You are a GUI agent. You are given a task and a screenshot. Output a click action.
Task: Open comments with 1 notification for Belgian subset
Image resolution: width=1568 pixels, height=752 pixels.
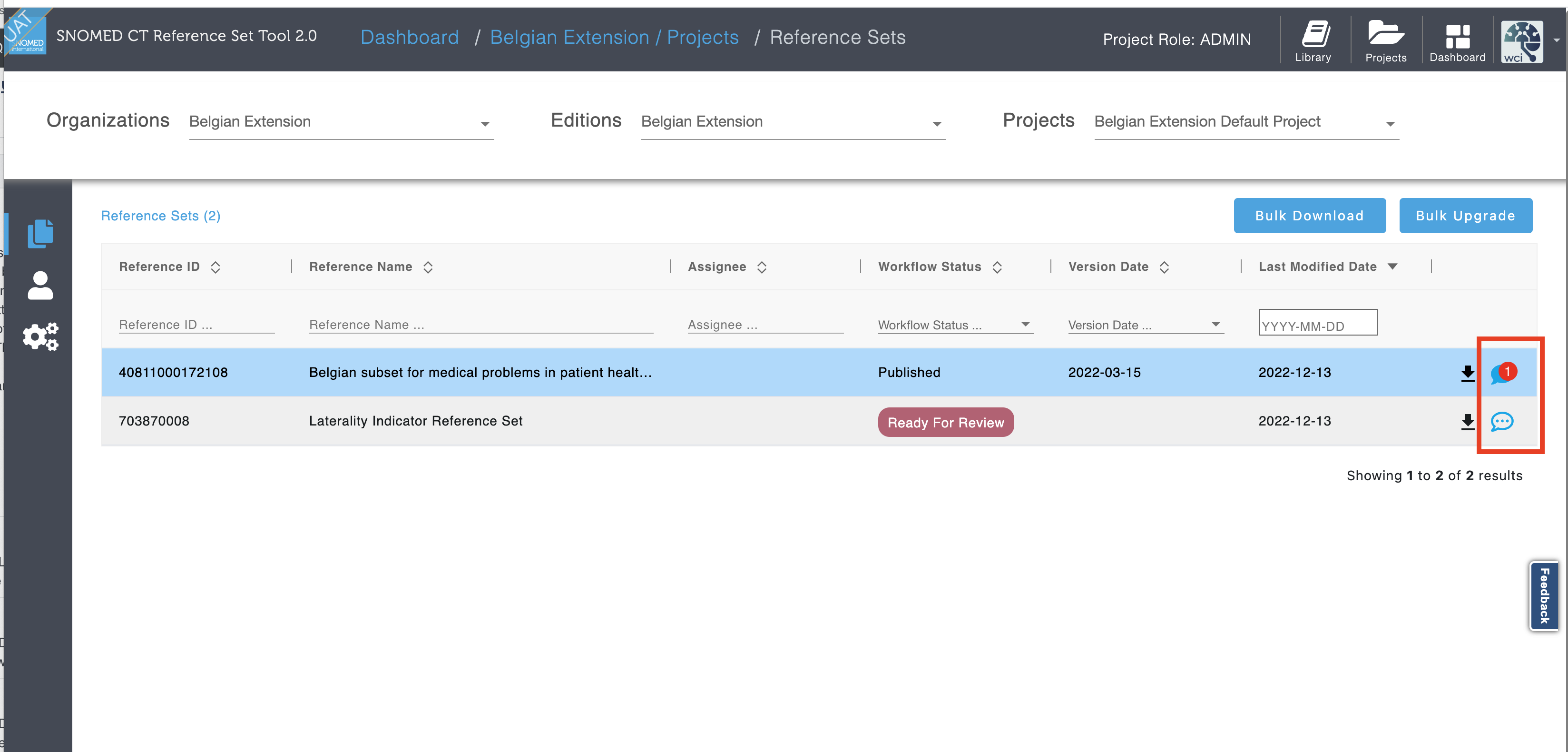point(1503,373)
